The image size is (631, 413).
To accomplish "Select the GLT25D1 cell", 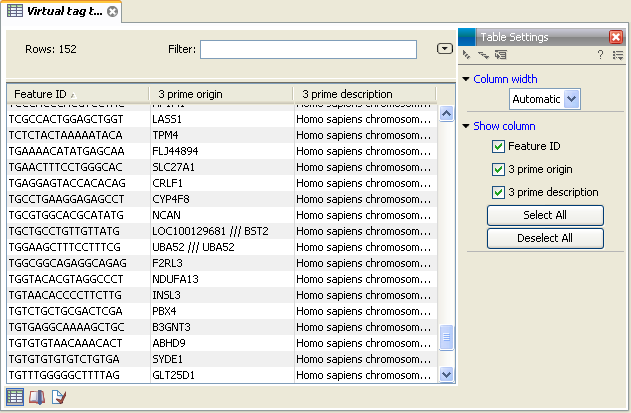I will click(x=222, y=375).
